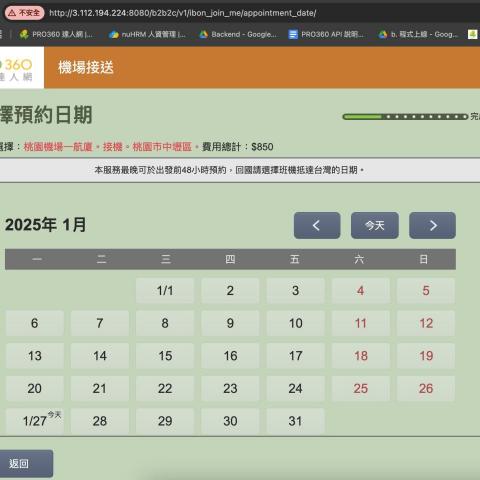Select January 22 on the calendar

click(165, 389)
